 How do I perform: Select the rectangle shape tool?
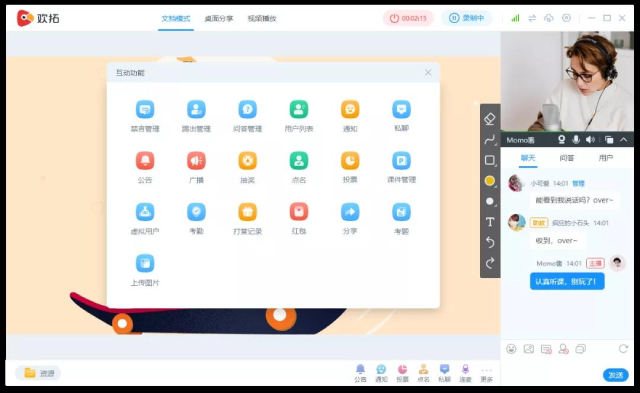490,160
